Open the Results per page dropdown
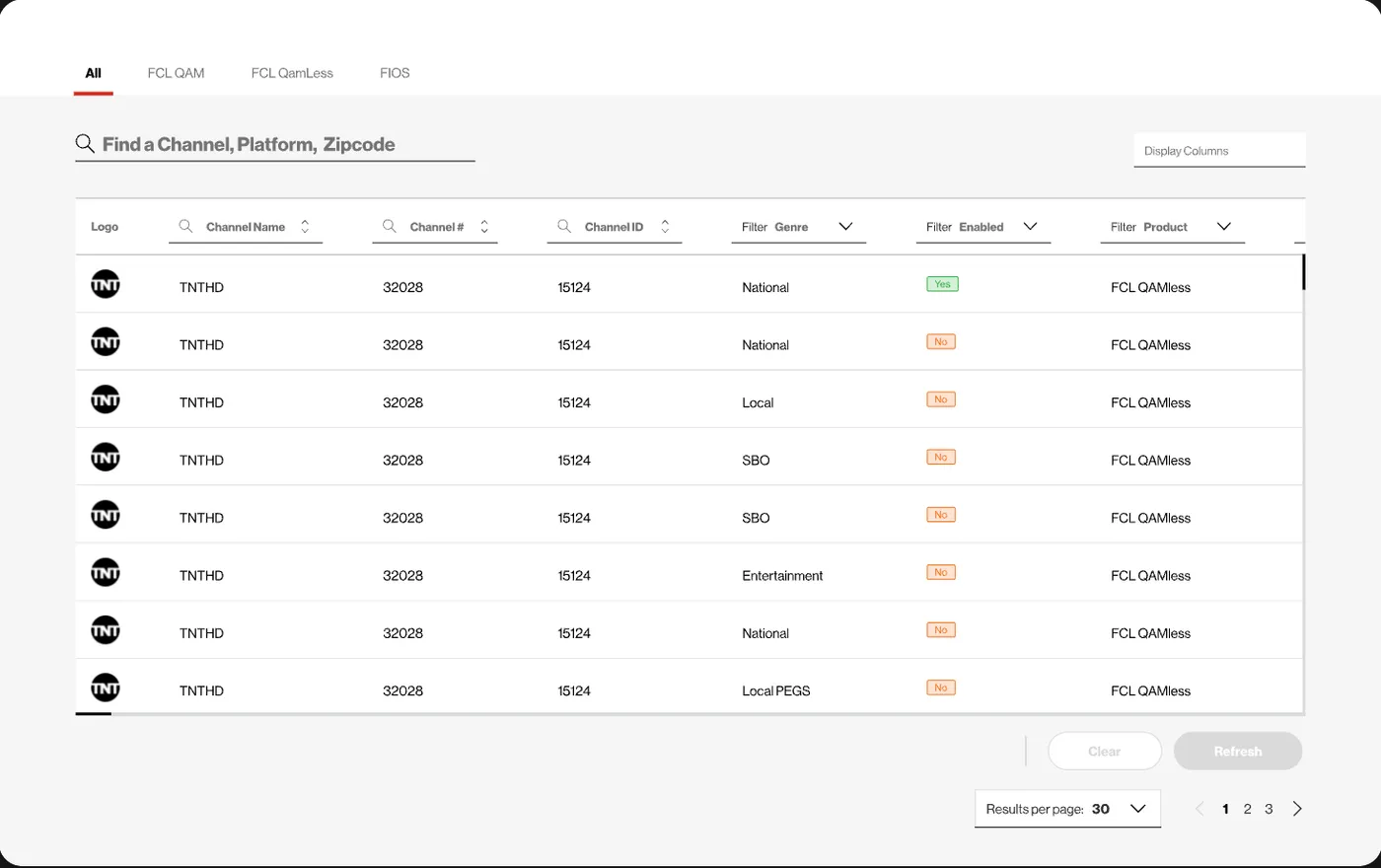Screen dimensions: 1381x868 pyautogui.click(x=1067, y=809)
